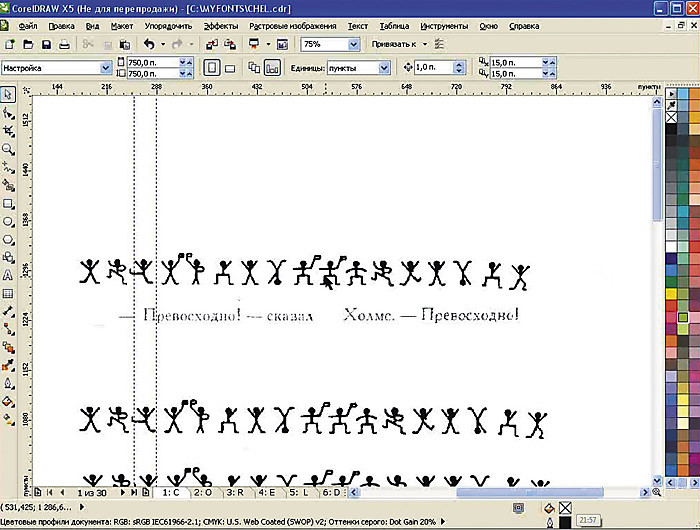Jump to the last page

coord(133,492)
